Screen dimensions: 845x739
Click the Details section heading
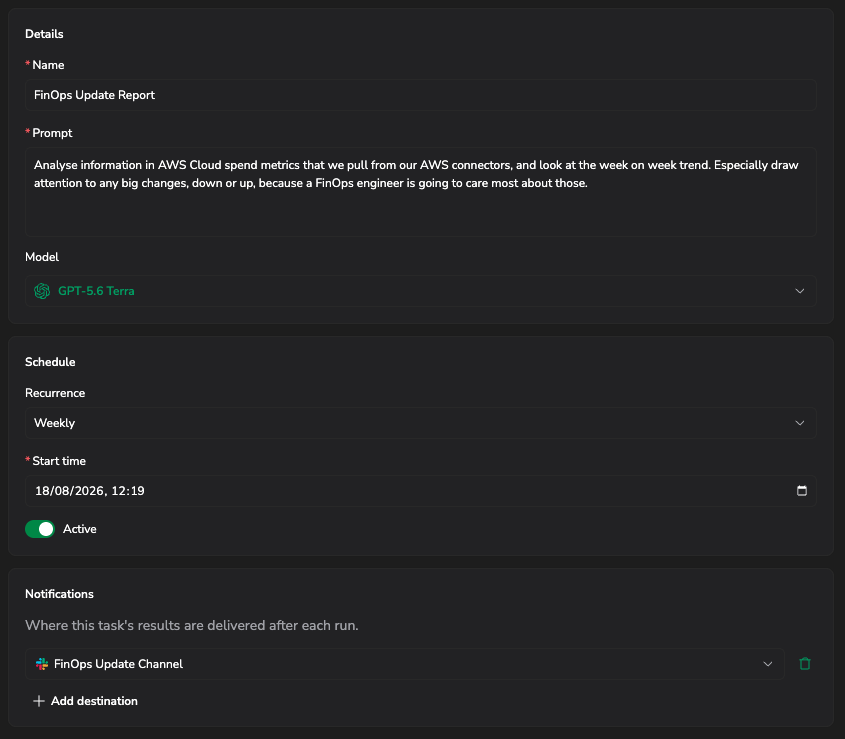tap(44, 34)
